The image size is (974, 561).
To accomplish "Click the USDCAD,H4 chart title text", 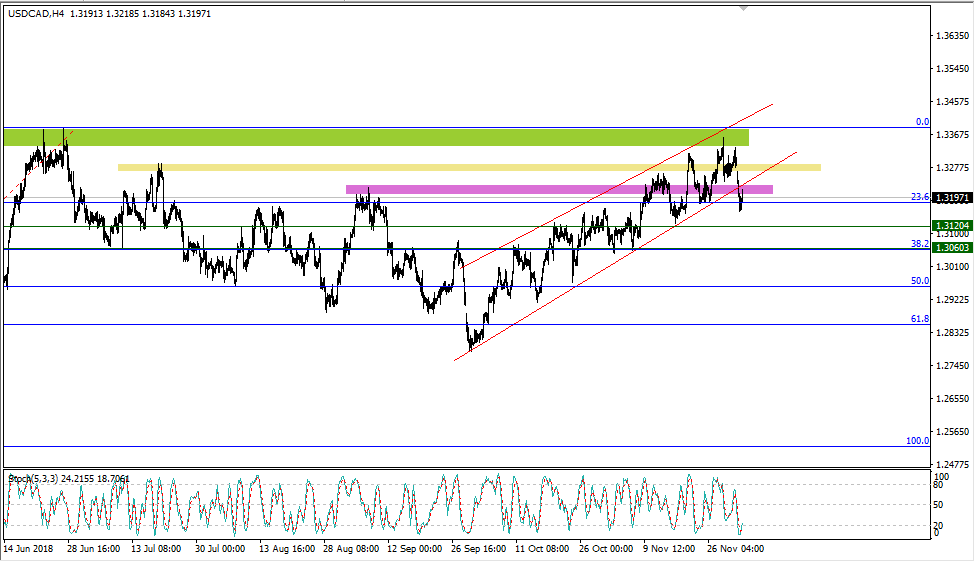I will click(x=36, y=14).
